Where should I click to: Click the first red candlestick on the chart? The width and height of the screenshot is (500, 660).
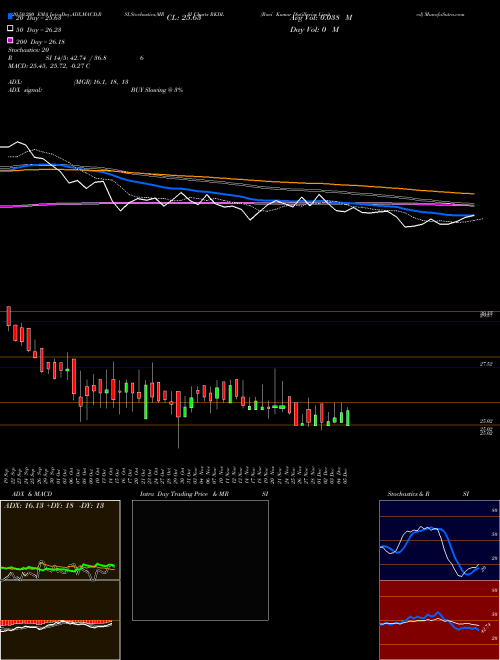pyautogui.click(x=8, y=316)
